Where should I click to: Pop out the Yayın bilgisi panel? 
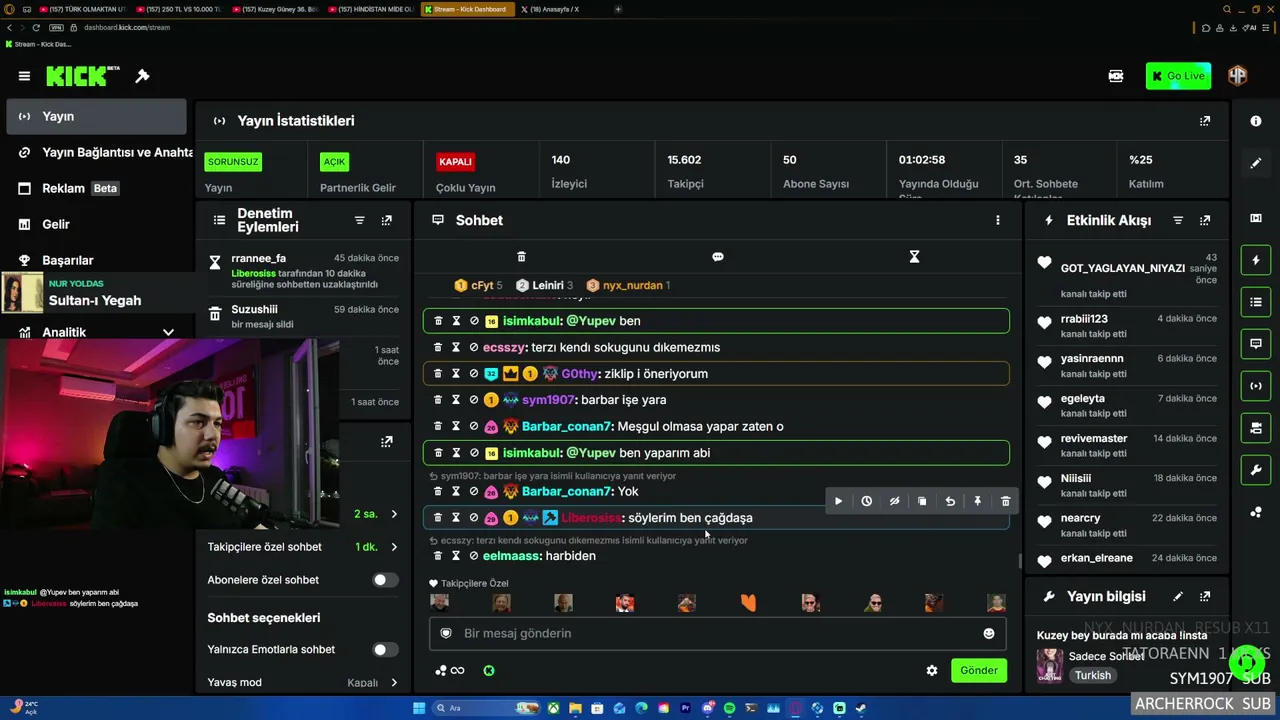[1205, 597]
